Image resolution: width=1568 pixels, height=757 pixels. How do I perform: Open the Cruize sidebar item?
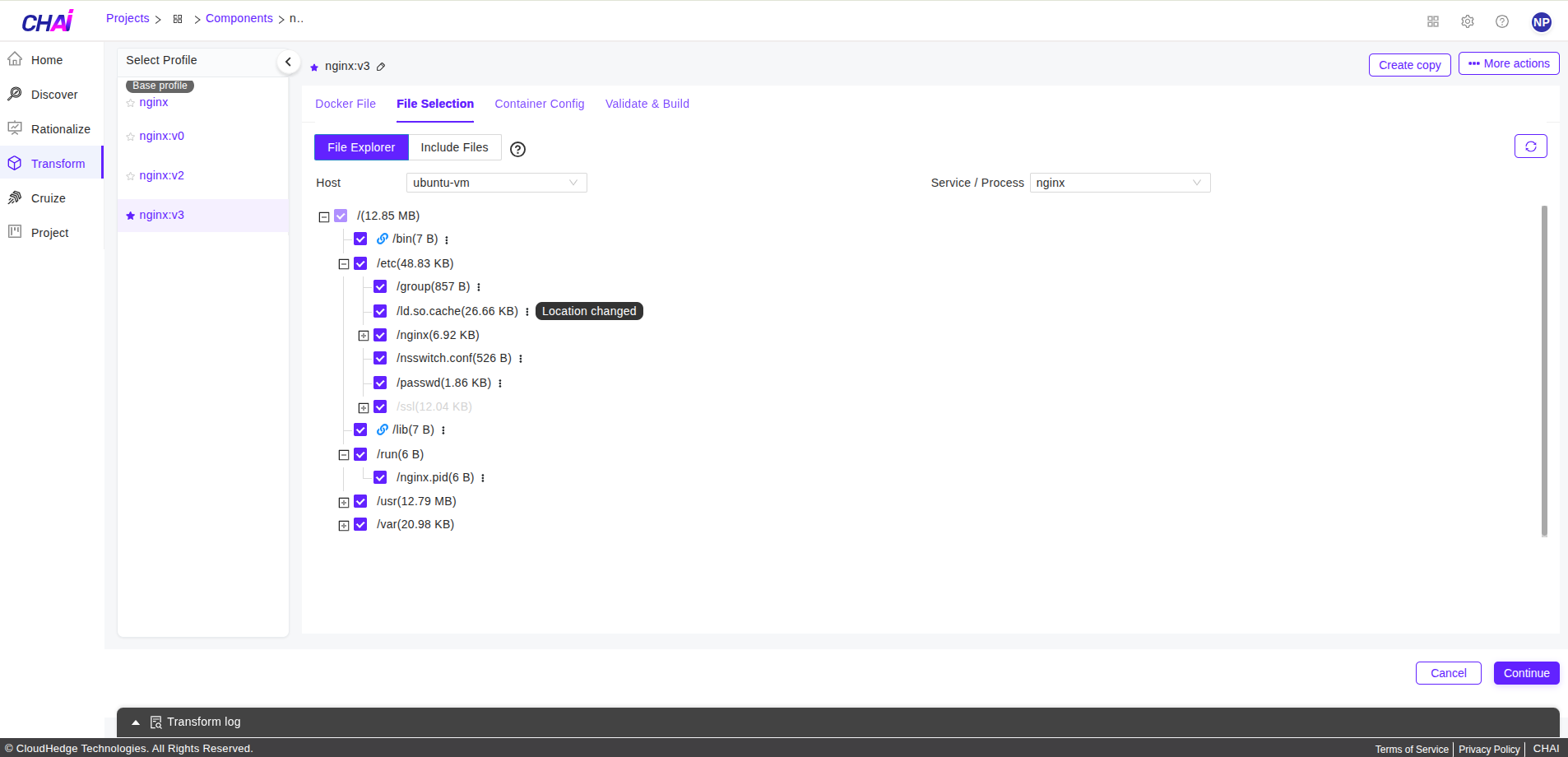point(51,198)
